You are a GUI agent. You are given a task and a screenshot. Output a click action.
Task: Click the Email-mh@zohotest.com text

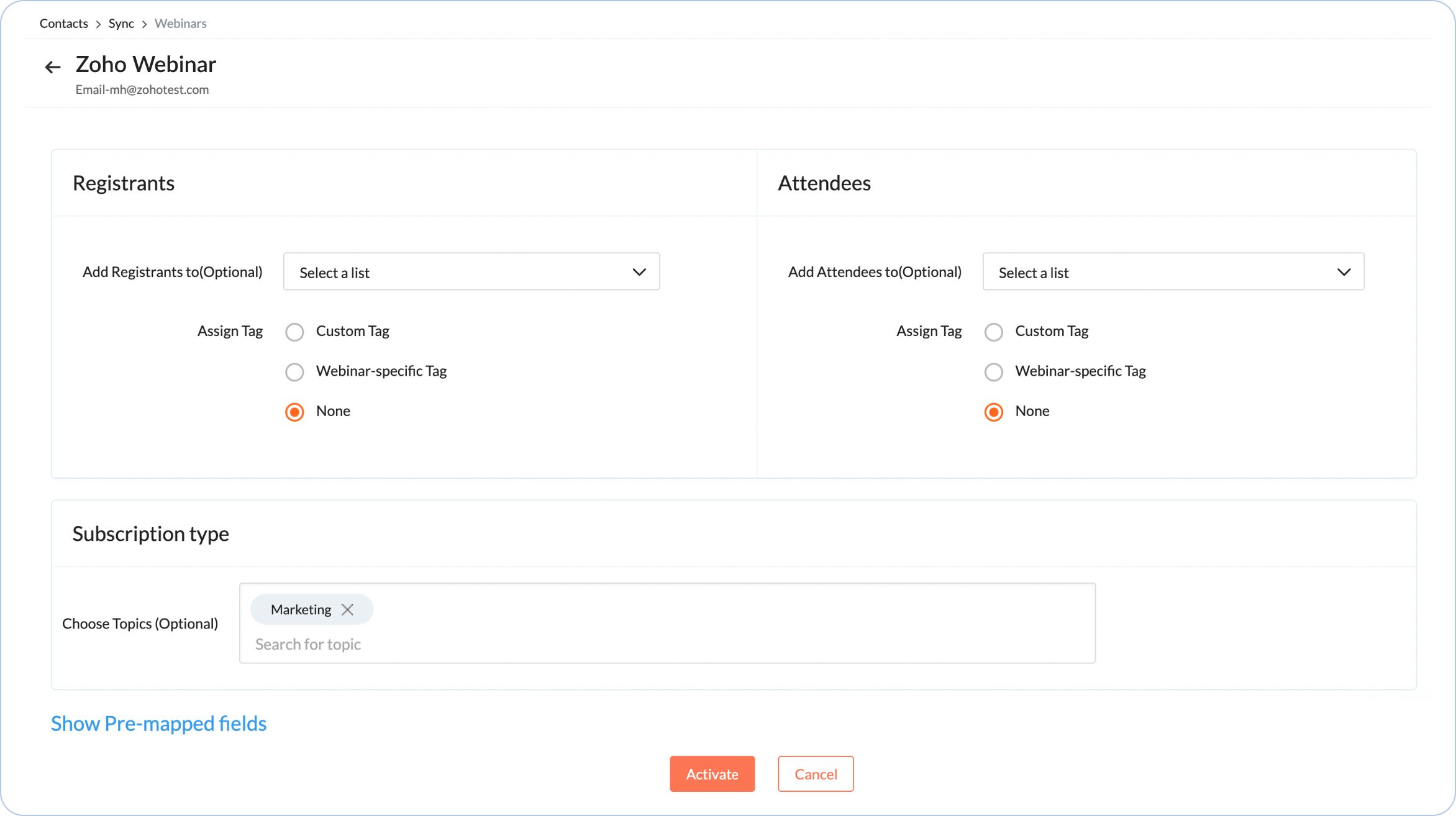tap(142, 89)
